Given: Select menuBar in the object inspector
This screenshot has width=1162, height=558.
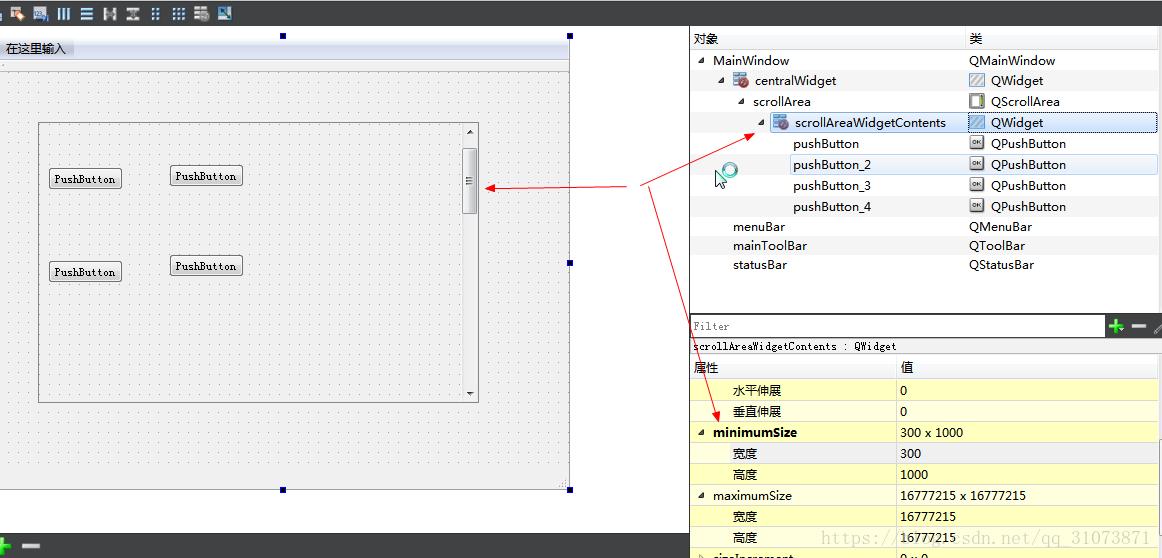Looking at the screenshot, I should (758, 227).
